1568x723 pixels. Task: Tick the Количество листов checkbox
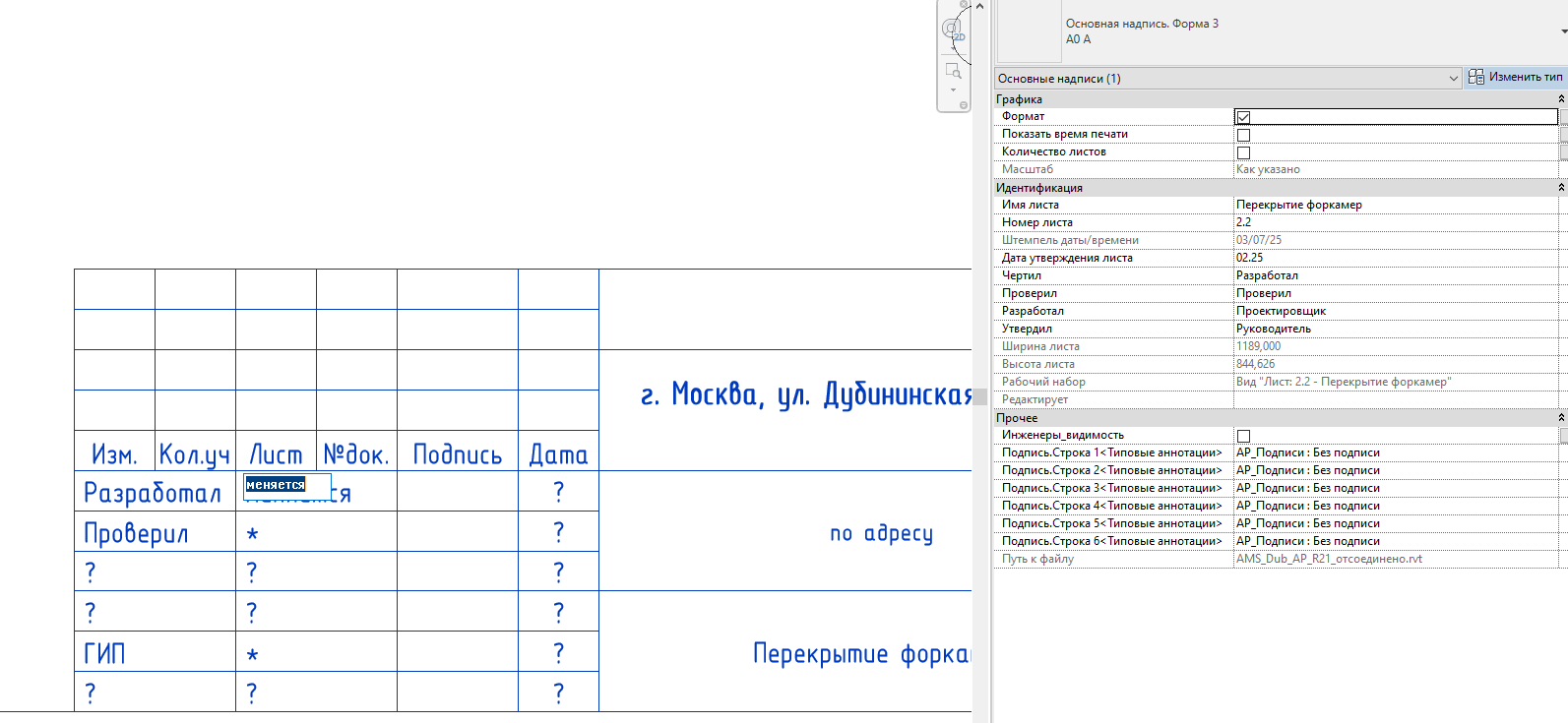pyautogui.click(x=1243, y=152)
